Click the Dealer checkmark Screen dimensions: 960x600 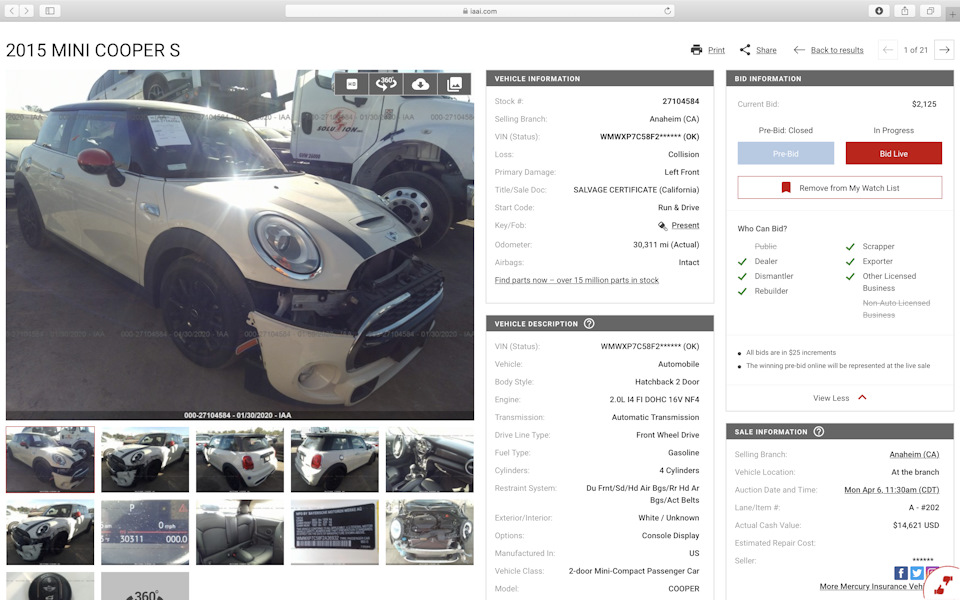click(742, 261)
